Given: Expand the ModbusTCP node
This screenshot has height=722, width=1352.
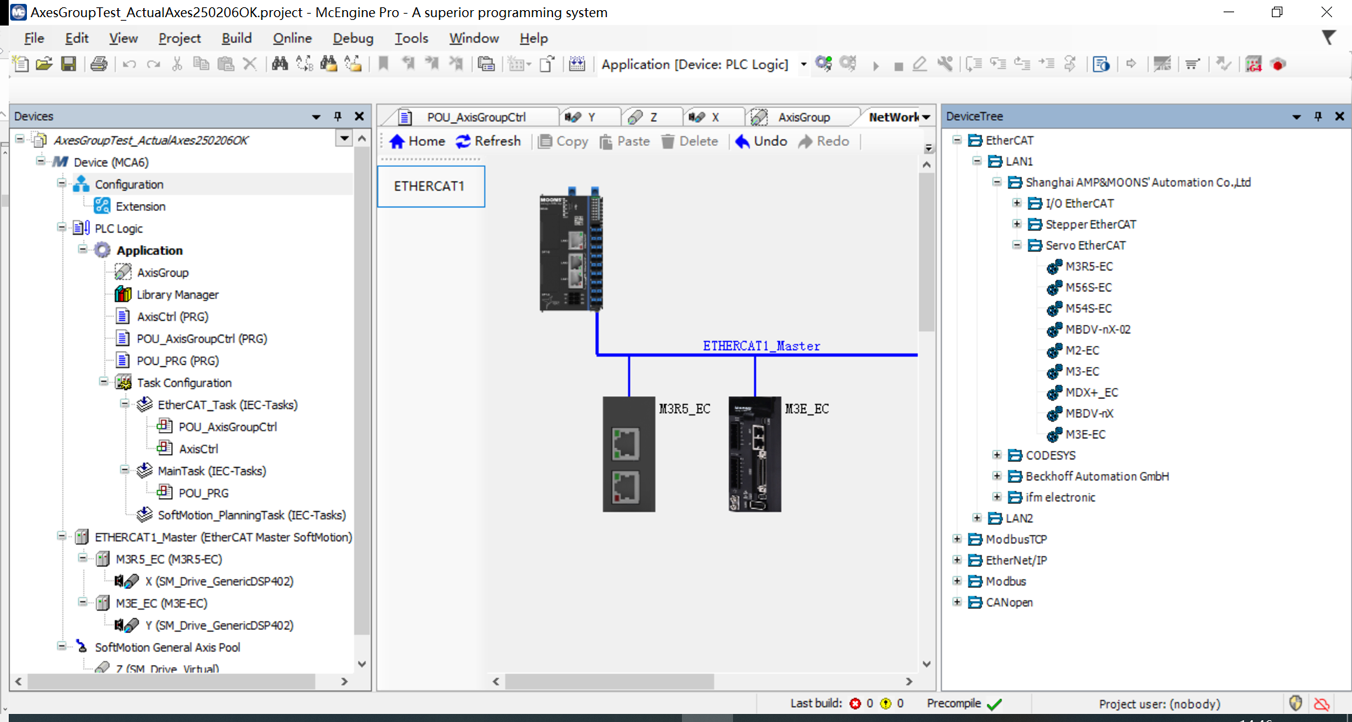Looking at the screenshot, I should click(957, 539).
